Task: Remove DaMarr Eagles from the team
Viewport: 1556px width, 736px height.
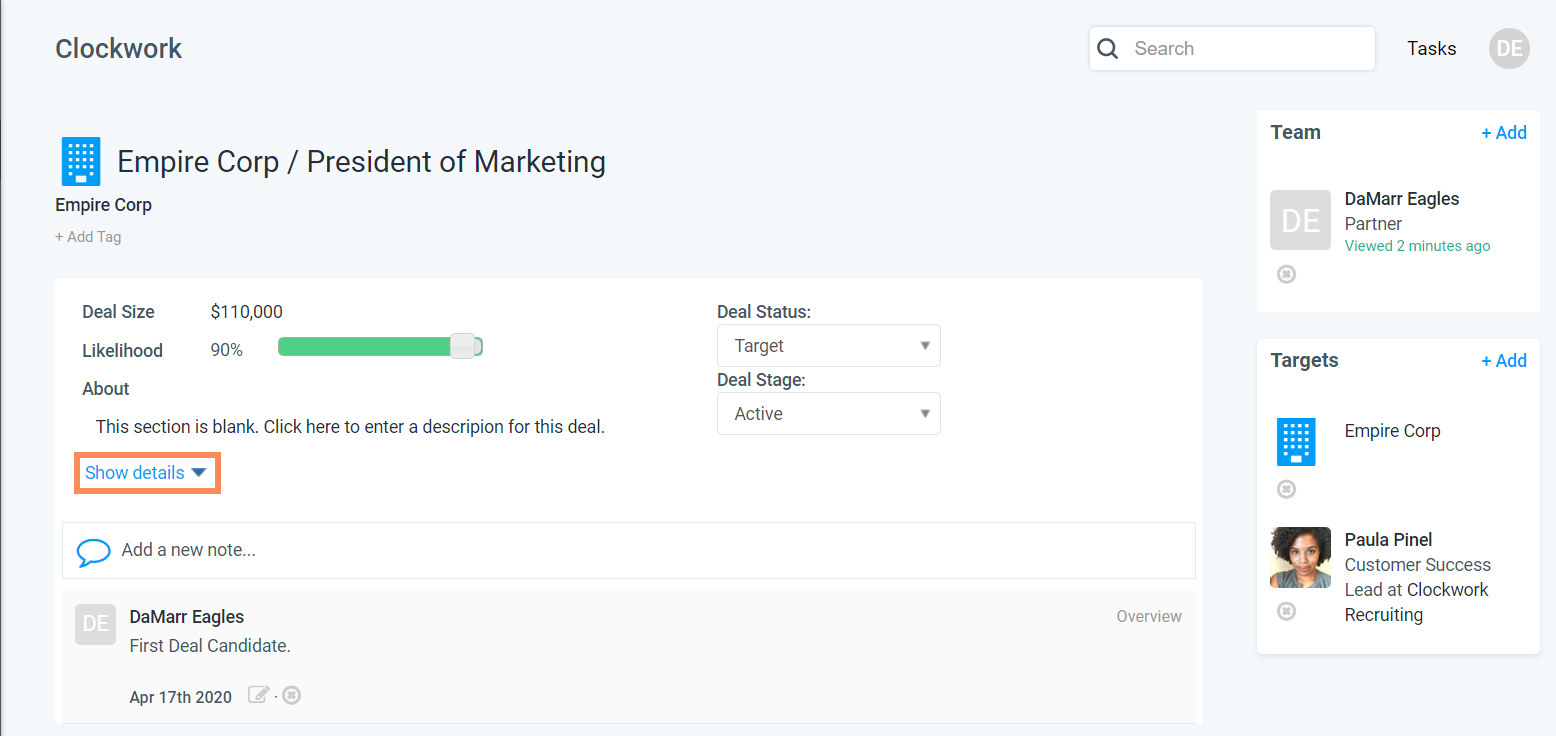Action: point(1287,274)
